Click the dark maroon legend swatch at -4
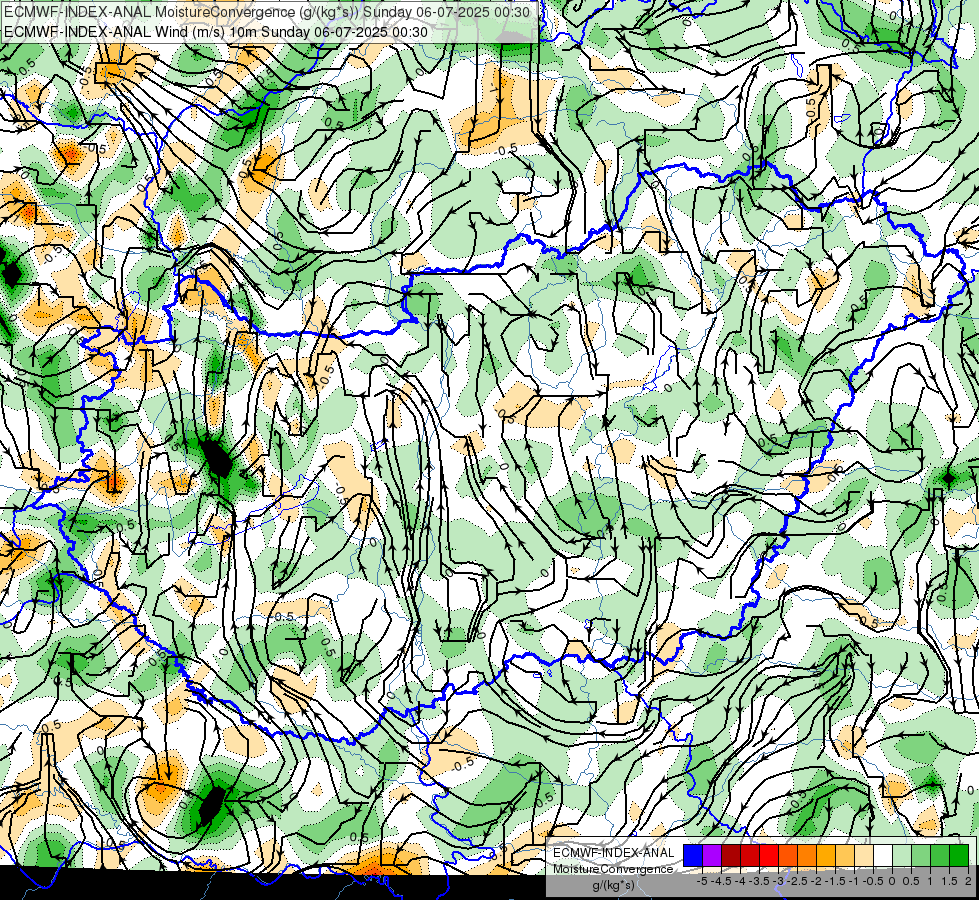This screenshot has width=979, height=900. [731, 856]
